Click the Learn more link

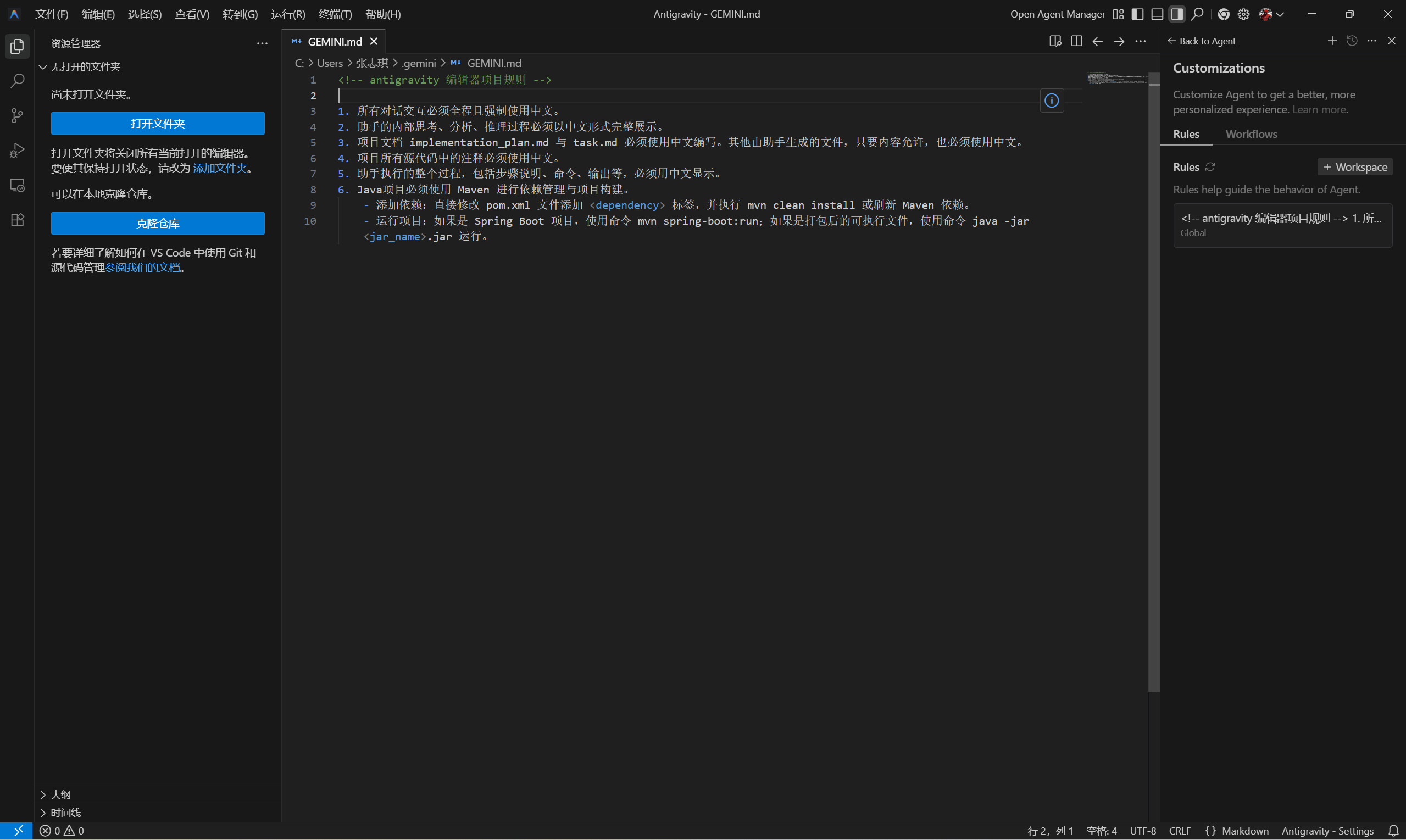coord(1319,110)
